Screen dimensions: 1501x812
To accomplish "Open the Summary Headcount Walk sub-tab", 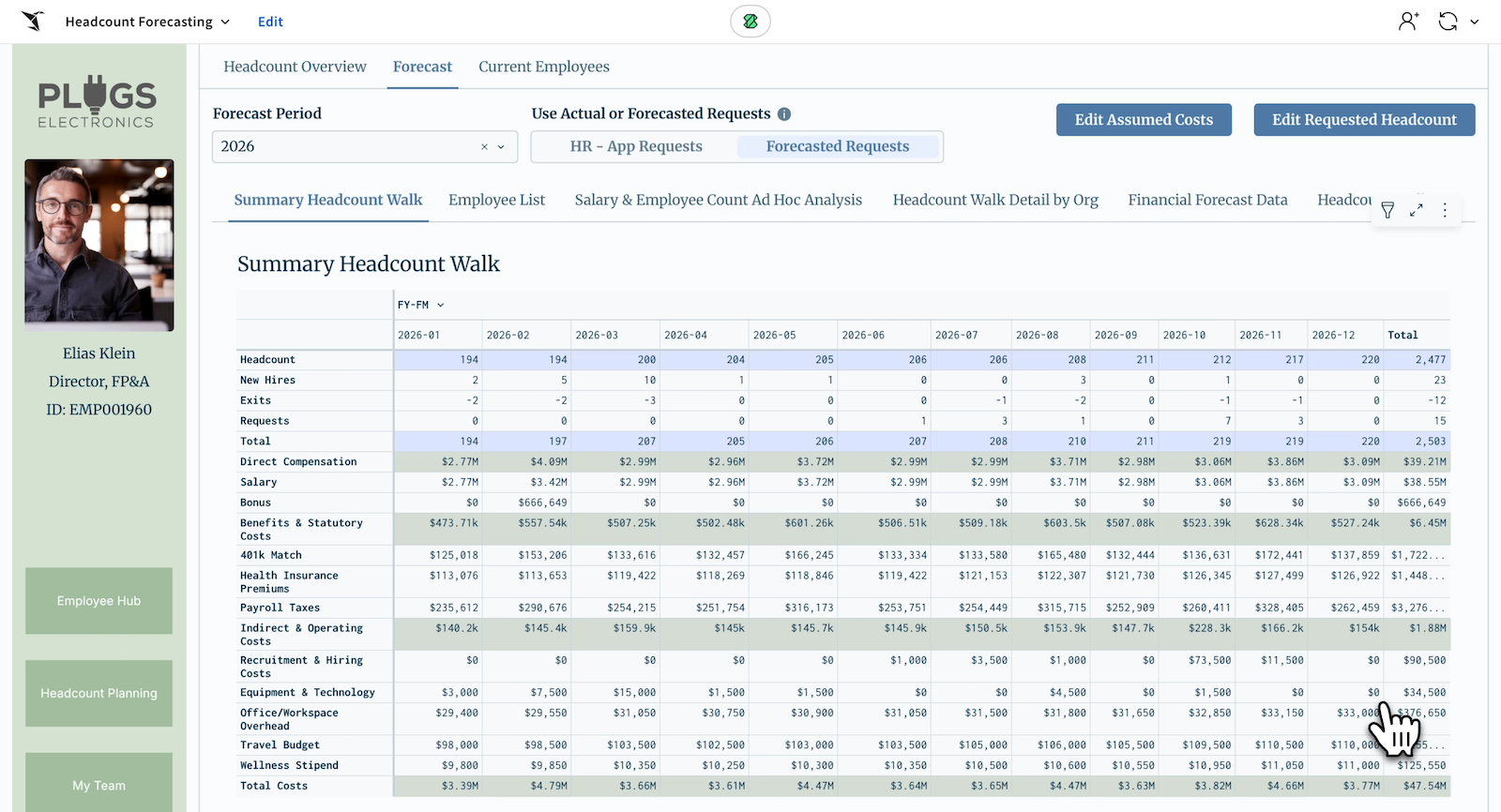I will click(328, 200).
